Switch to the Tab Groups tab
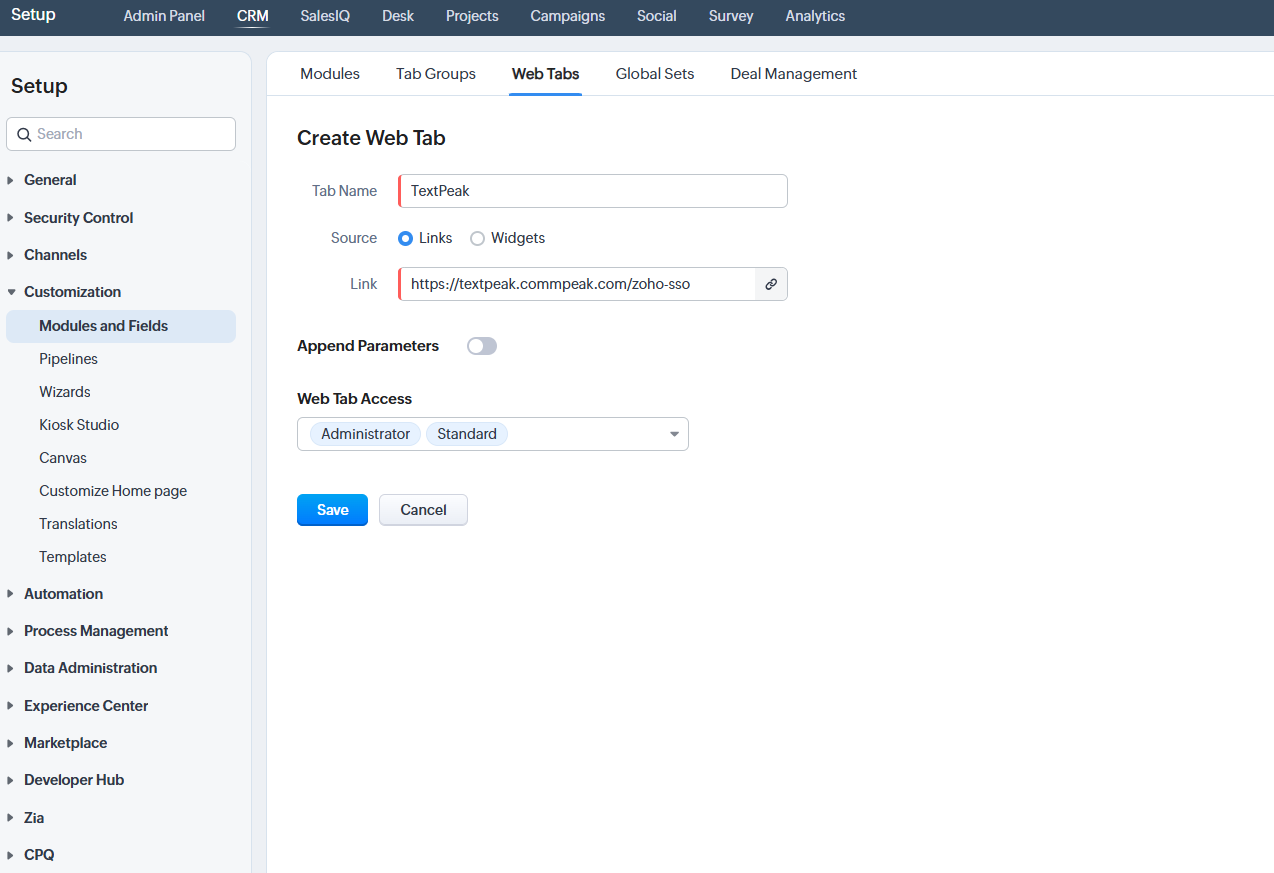Image resolution: width=1274 pixels, height=873 pixels. (x=436, y=74)
